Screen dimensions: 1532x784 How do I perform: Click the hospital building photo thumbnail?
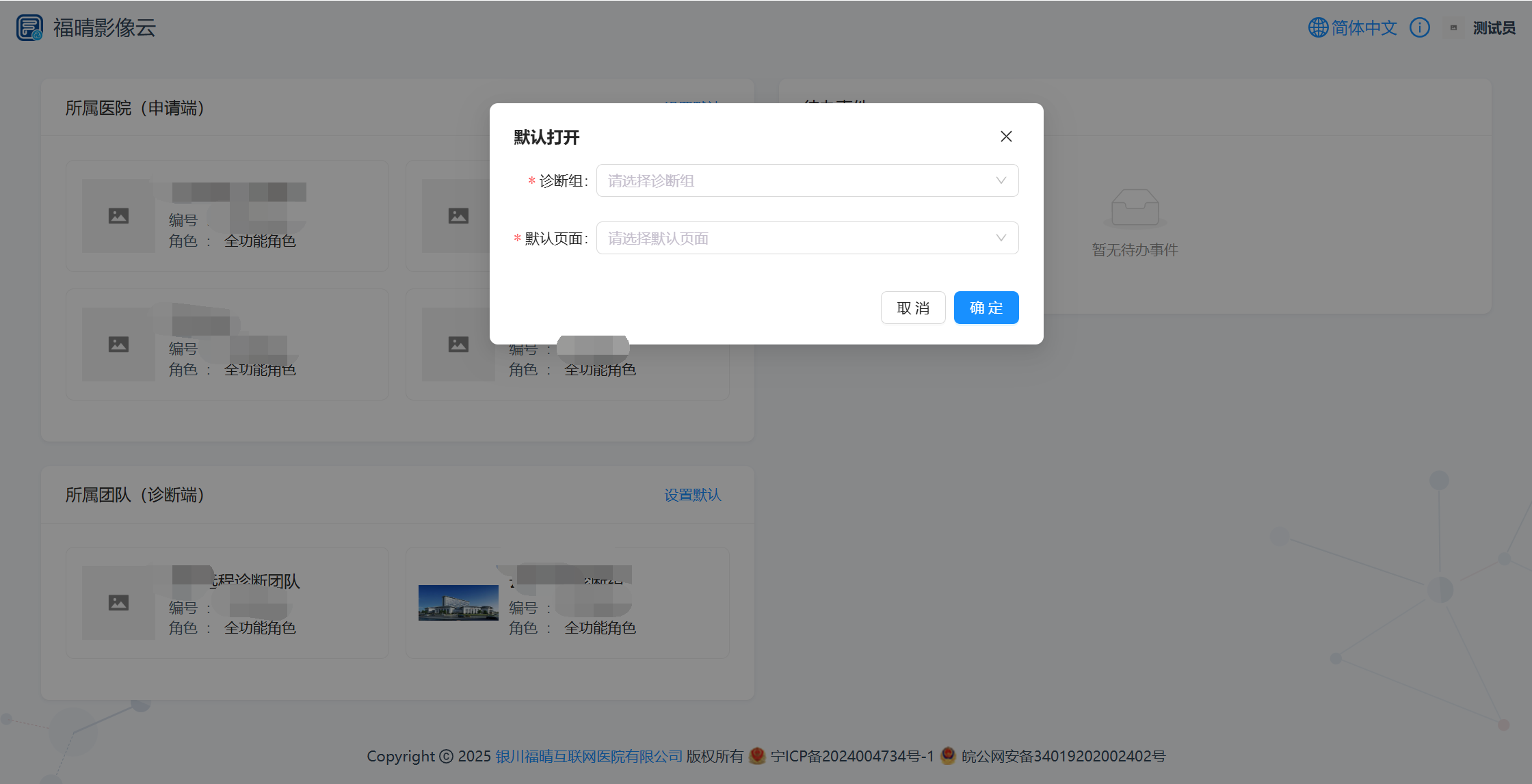pos(458,603)
